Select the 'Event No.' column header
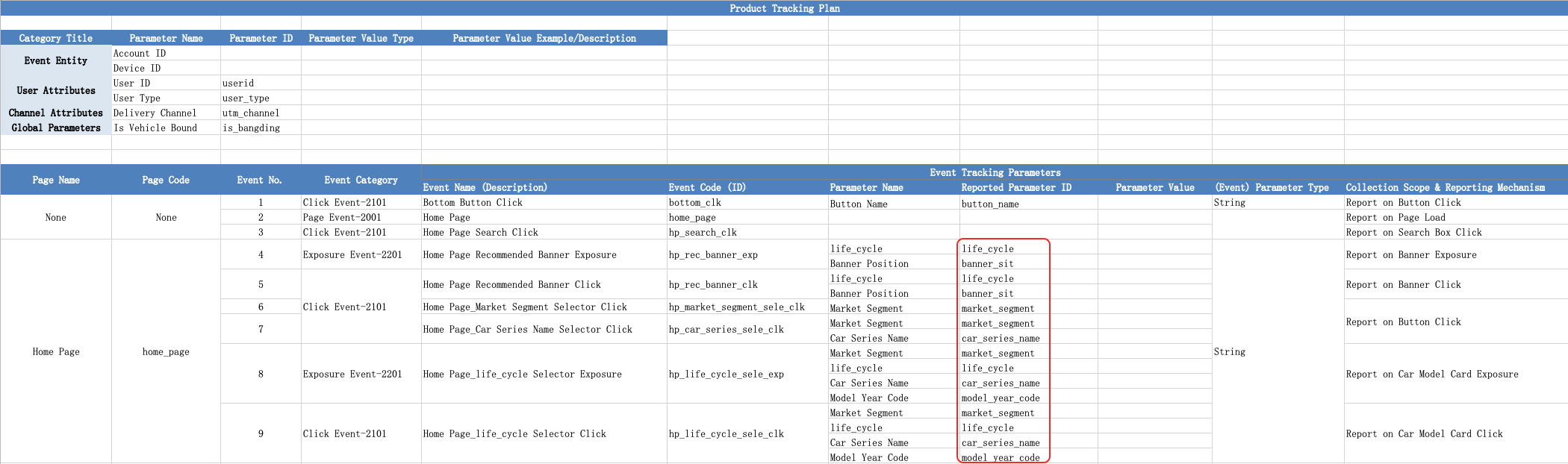The width and height of the screenshot is (1568, 464). click(x=261, y=180)
